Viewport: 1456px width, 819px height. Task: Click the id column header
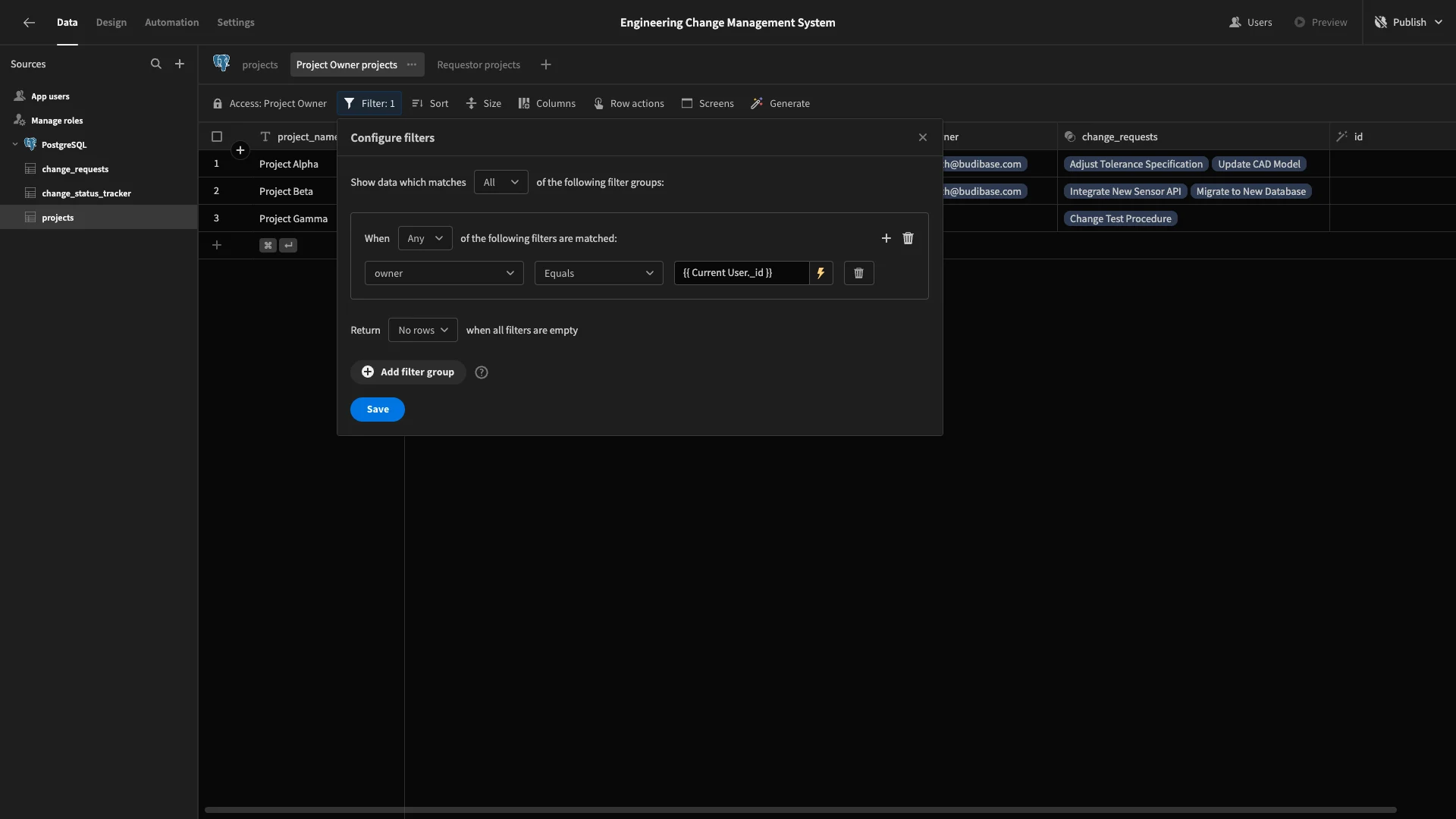1393,137
